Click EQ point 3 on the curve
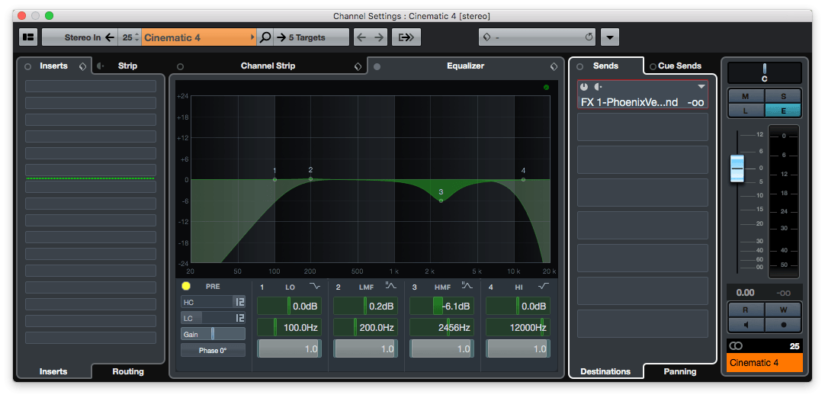The height and width of the screenshot is (398, 825). [x=441, y=201]
